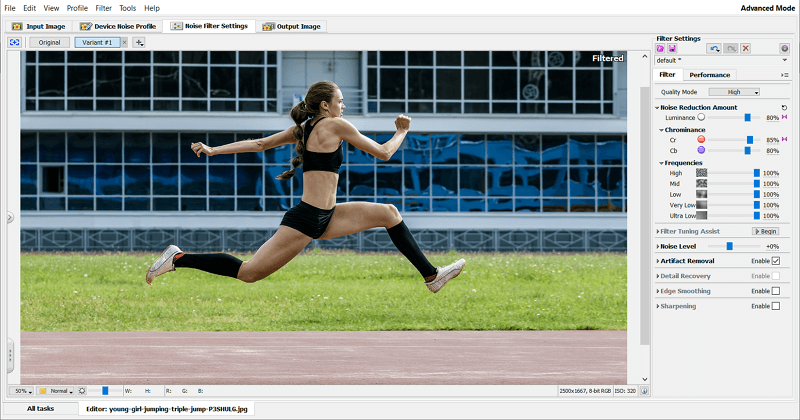Click the Begin button for Filter Tuning Assist
The image size is (800, 420).
click(765, 232)
